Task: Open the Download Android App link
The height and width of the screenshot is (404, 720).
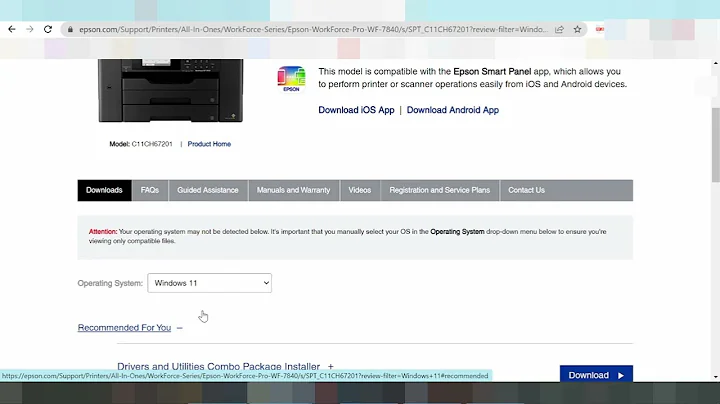Action: [x=453, y=110]
